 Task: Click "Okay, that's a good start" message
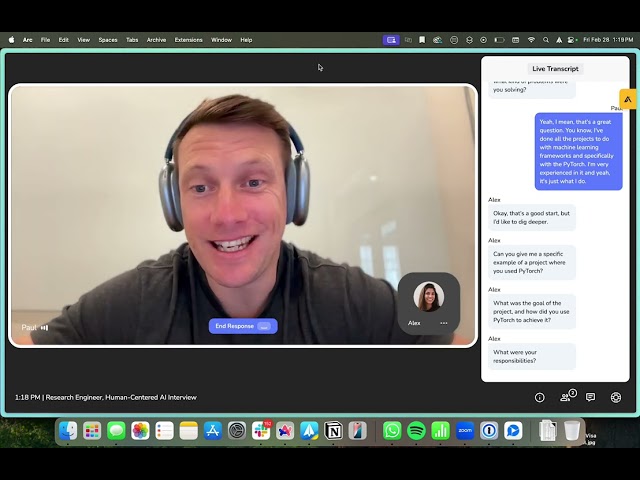click(x=532, y=218)
